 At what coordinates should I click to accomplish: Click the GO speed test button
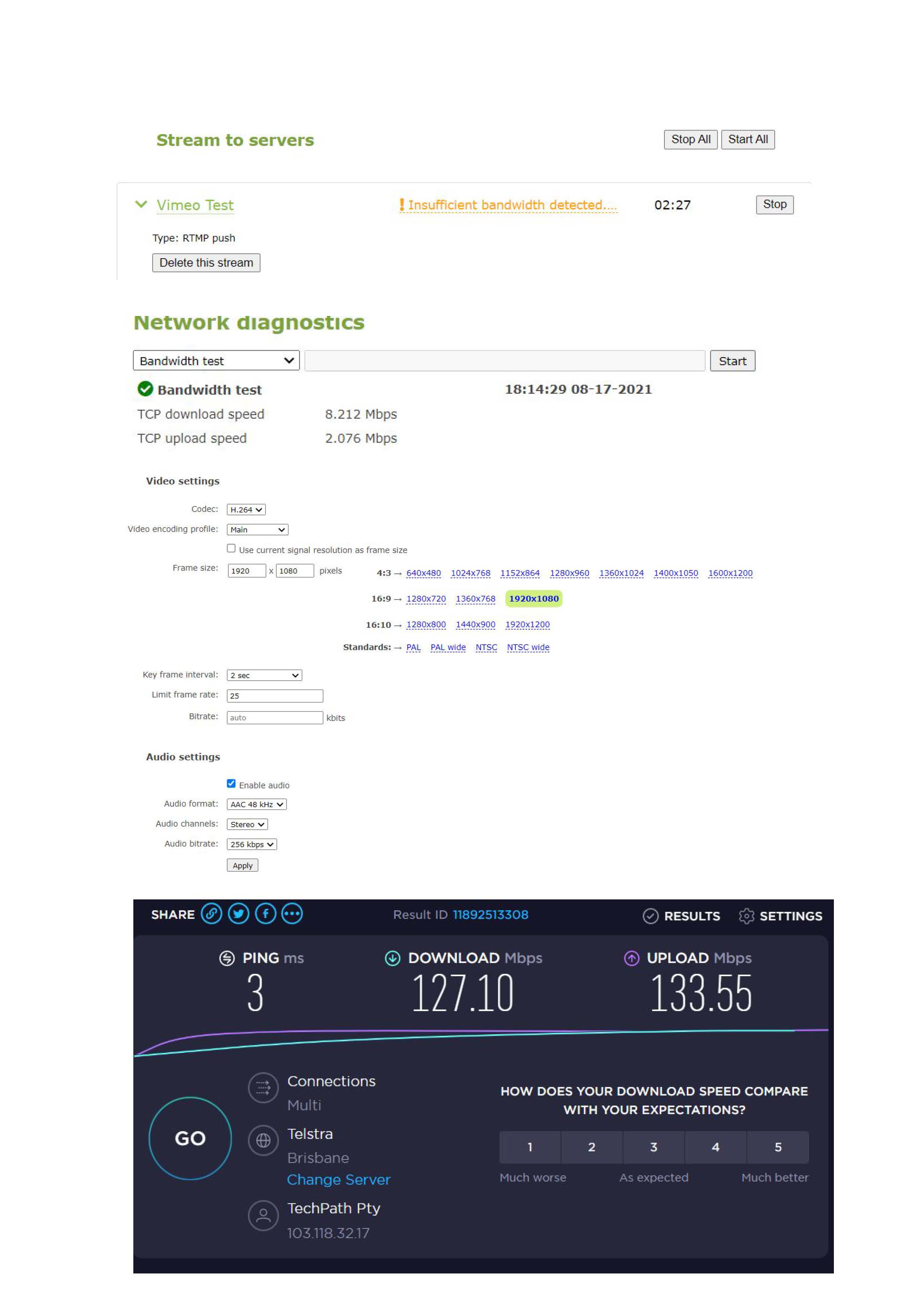(190, 1138)
